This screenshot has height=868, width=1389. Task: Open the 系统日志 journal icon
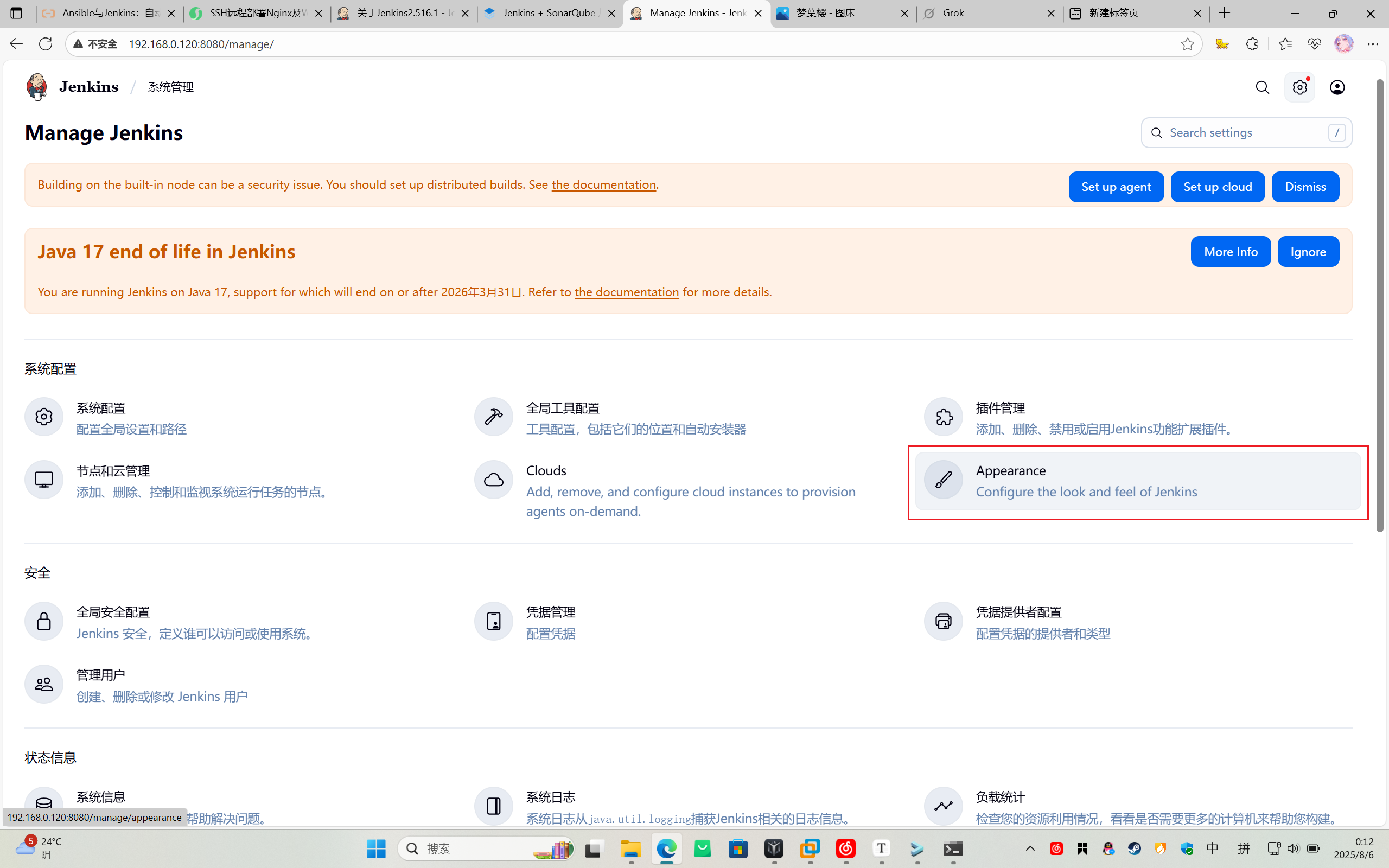(x=493, y=806)
